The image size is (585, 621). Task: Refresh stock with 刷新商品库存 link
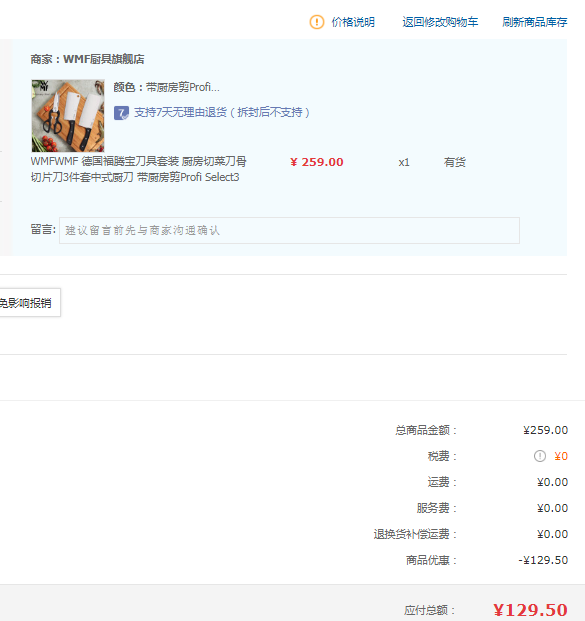[535, 22]
